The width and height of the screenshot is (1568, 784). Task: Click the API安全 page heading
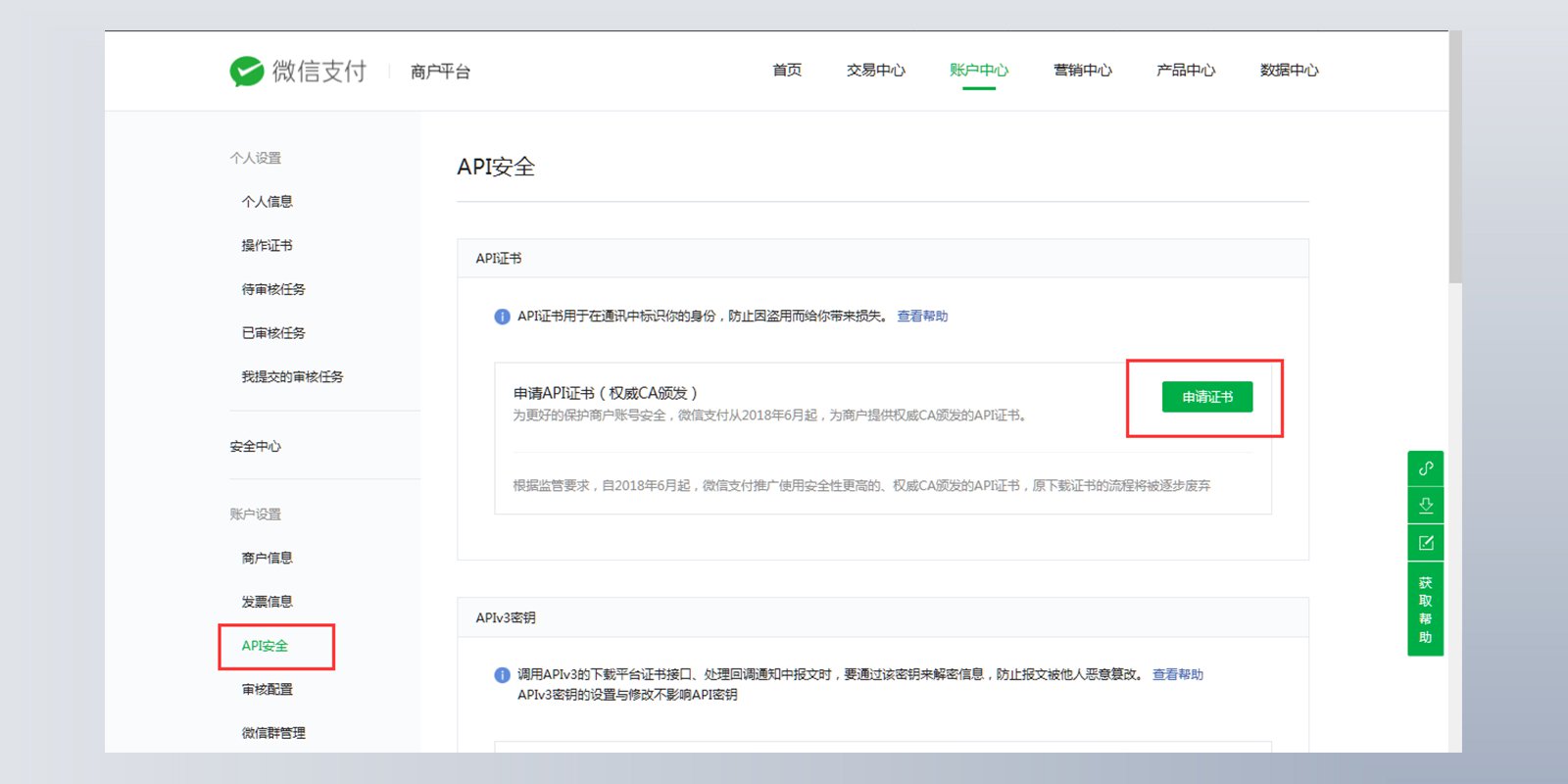pyautogui.click(x=496, y=168)
